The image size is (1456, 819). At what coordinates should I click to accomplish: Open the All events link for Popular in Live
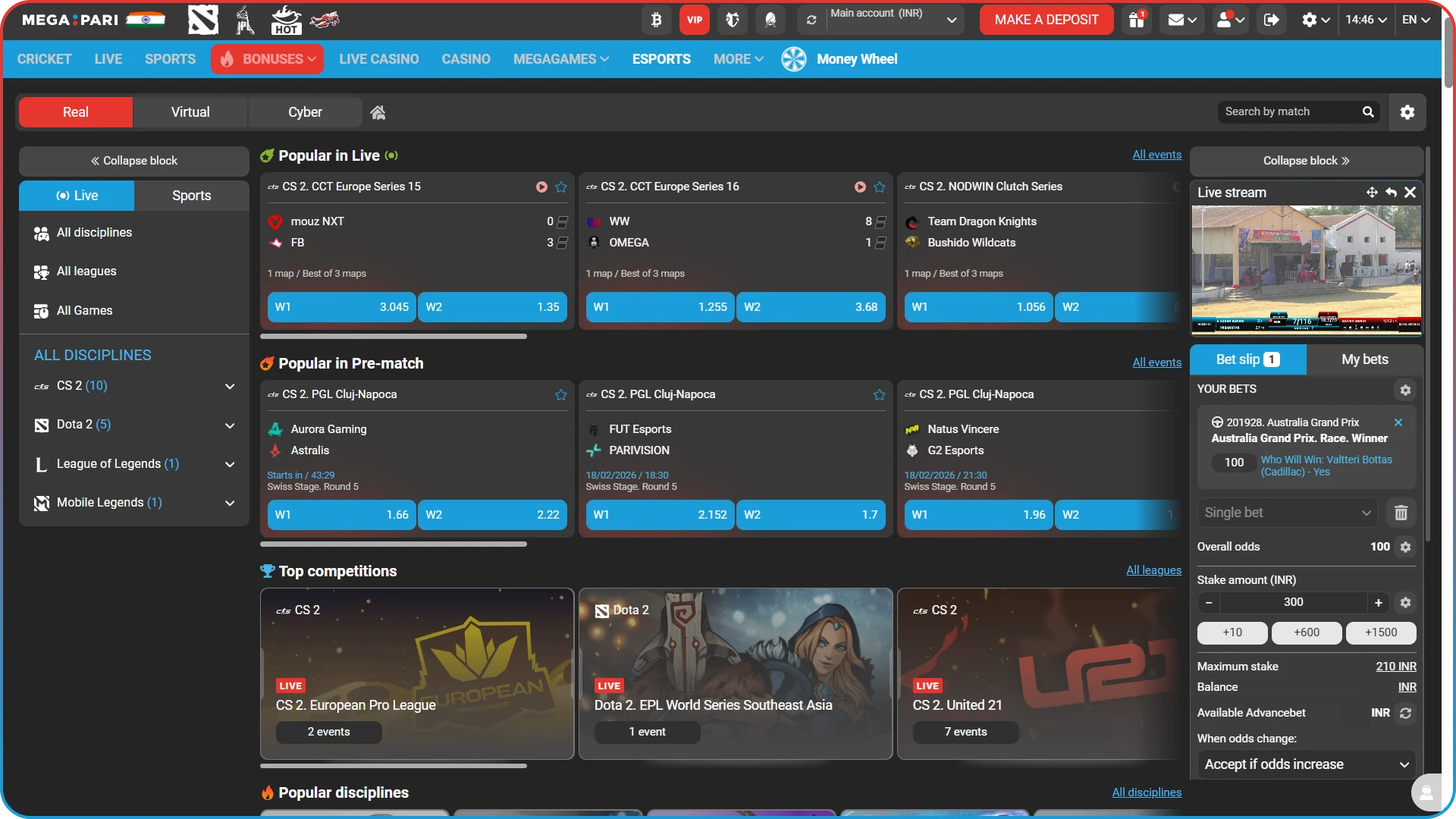[1156, 155]
